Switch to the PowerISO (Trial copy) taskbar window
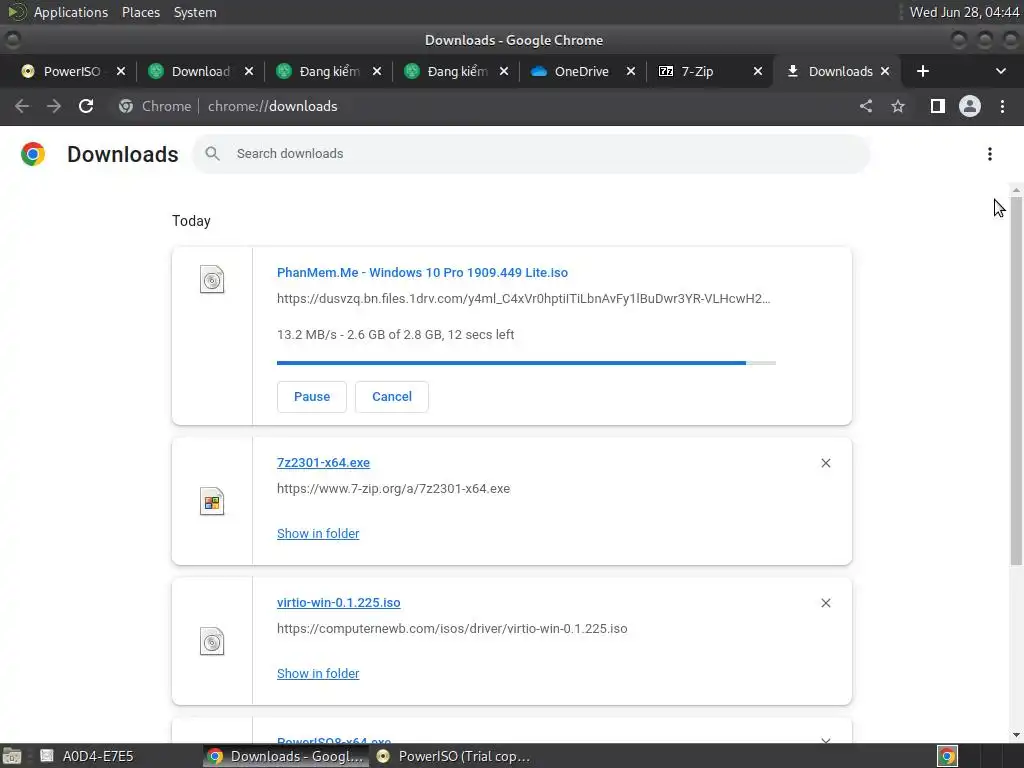The image size is (1024, 768). 454,756
